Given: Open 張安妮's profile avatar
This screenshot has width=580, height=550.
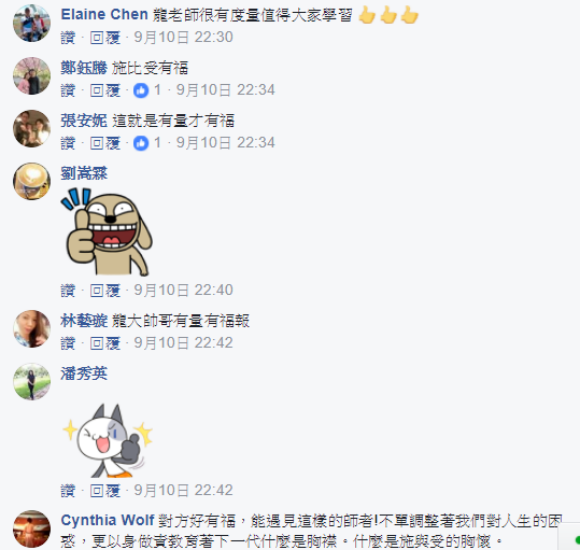Looking at the screenshot, I should pos(31,128).
